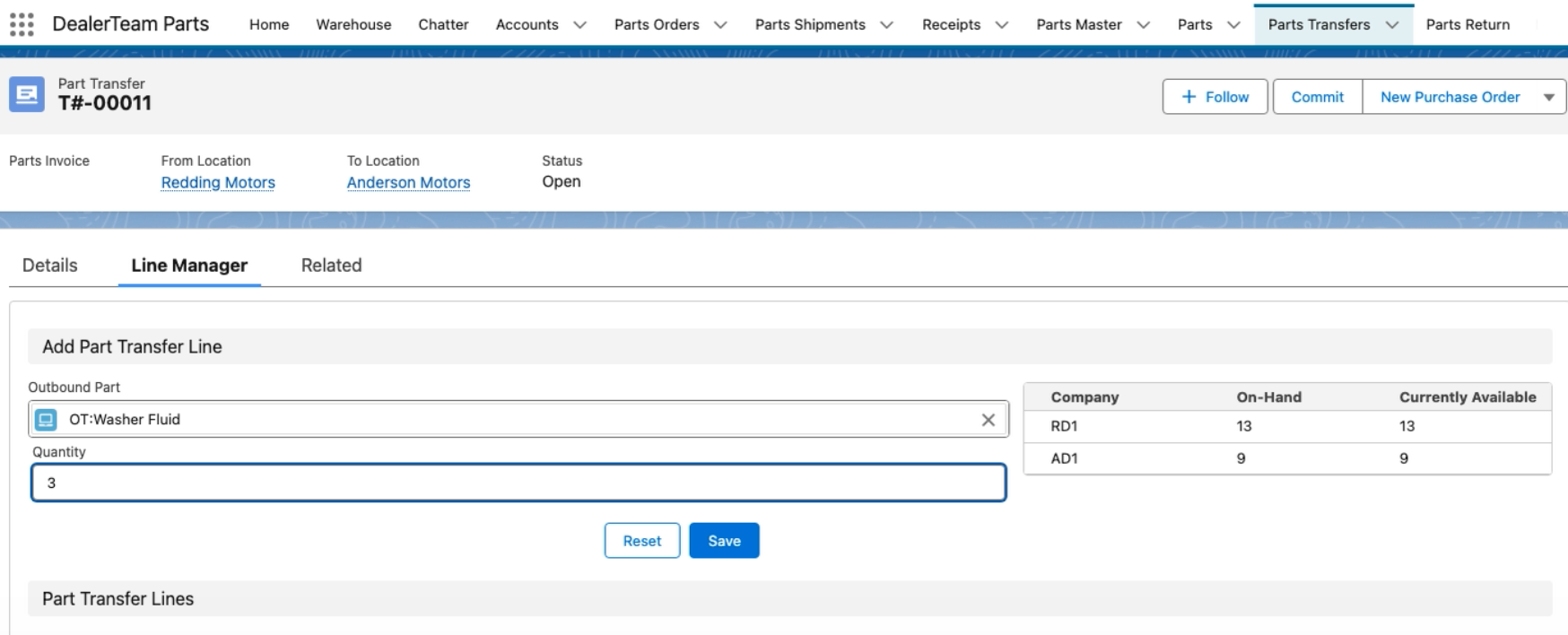Click Currently Available 9 for AD1
The height and width of the screenshot is (635, 1568).
point(1404,458)
